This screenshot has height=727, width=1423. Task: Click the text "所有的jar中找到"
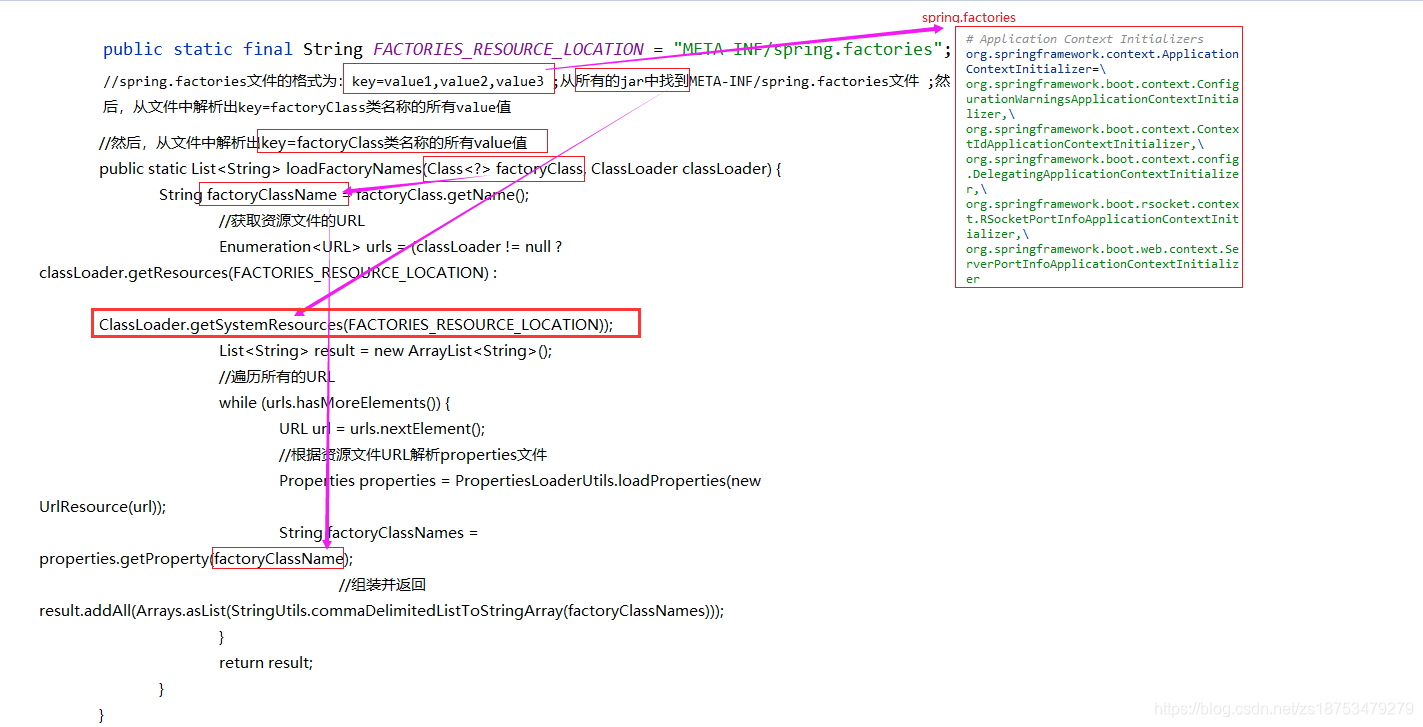pos(632,81)
